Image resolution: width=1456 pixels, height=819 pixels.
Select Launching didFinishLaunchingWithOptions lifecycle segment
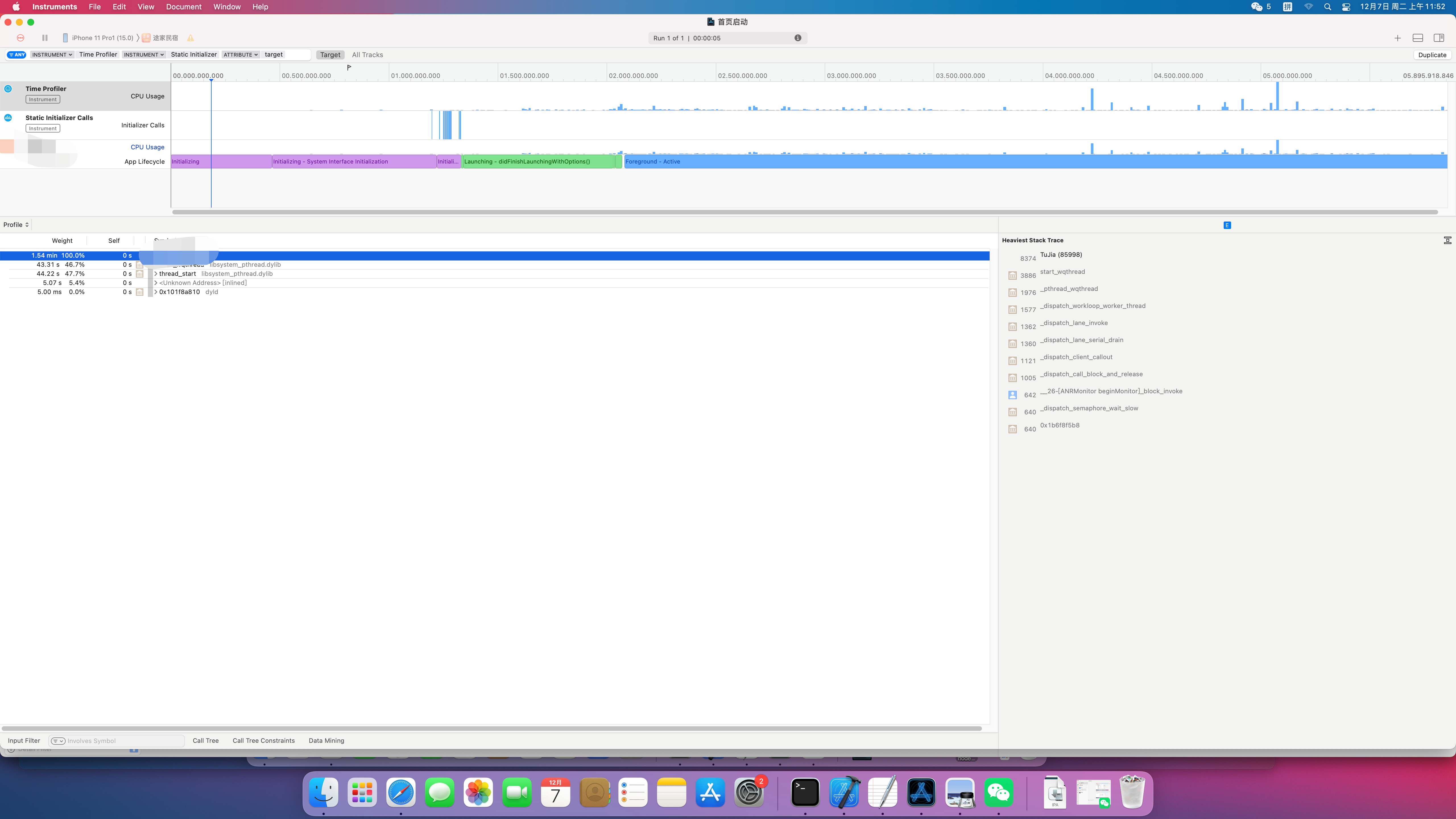[x=539, y=162]
